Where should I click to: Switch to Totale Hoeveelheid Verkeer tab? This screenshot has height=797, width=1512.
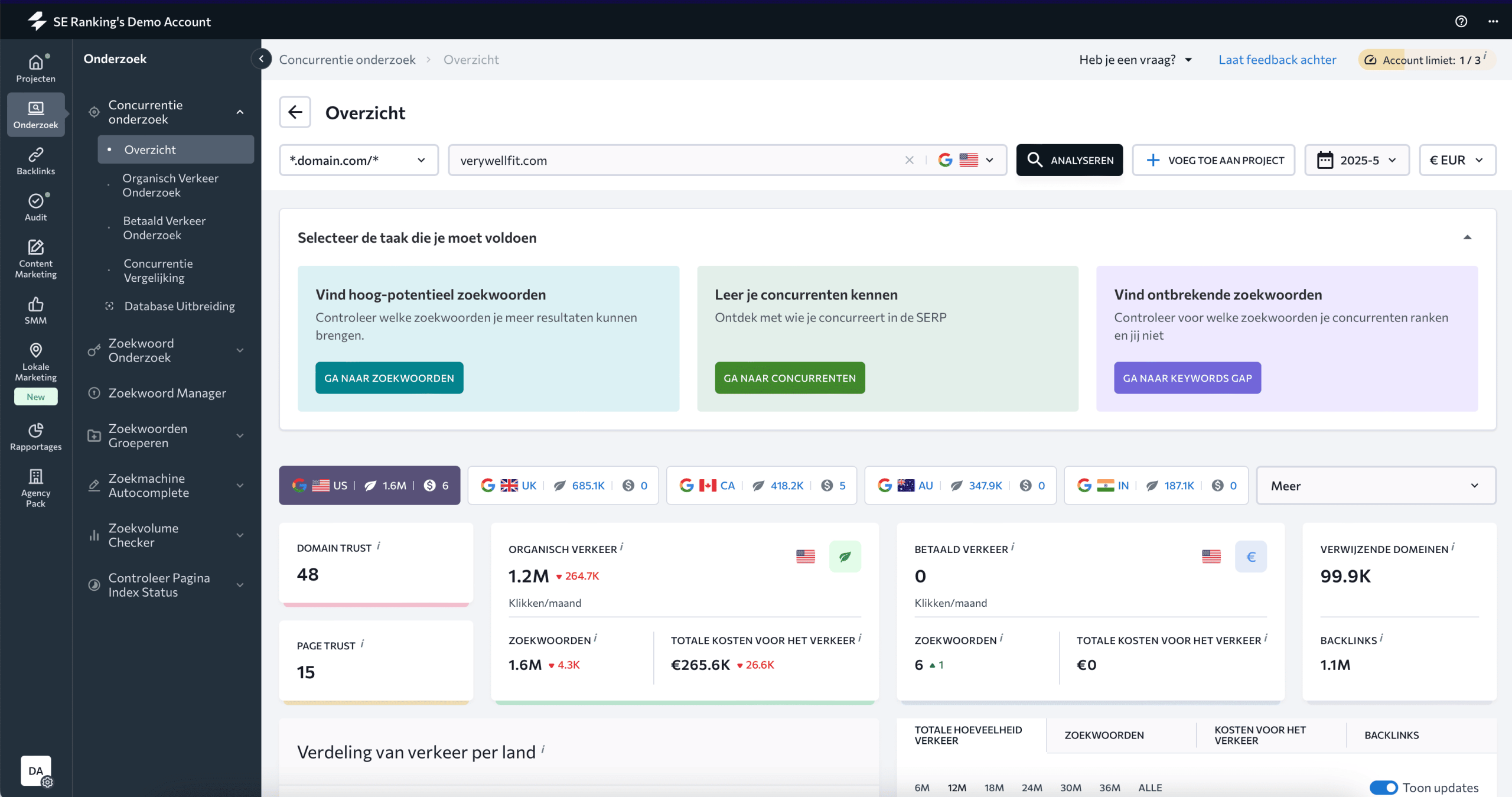pyautogui.click(x=971, y=735)
